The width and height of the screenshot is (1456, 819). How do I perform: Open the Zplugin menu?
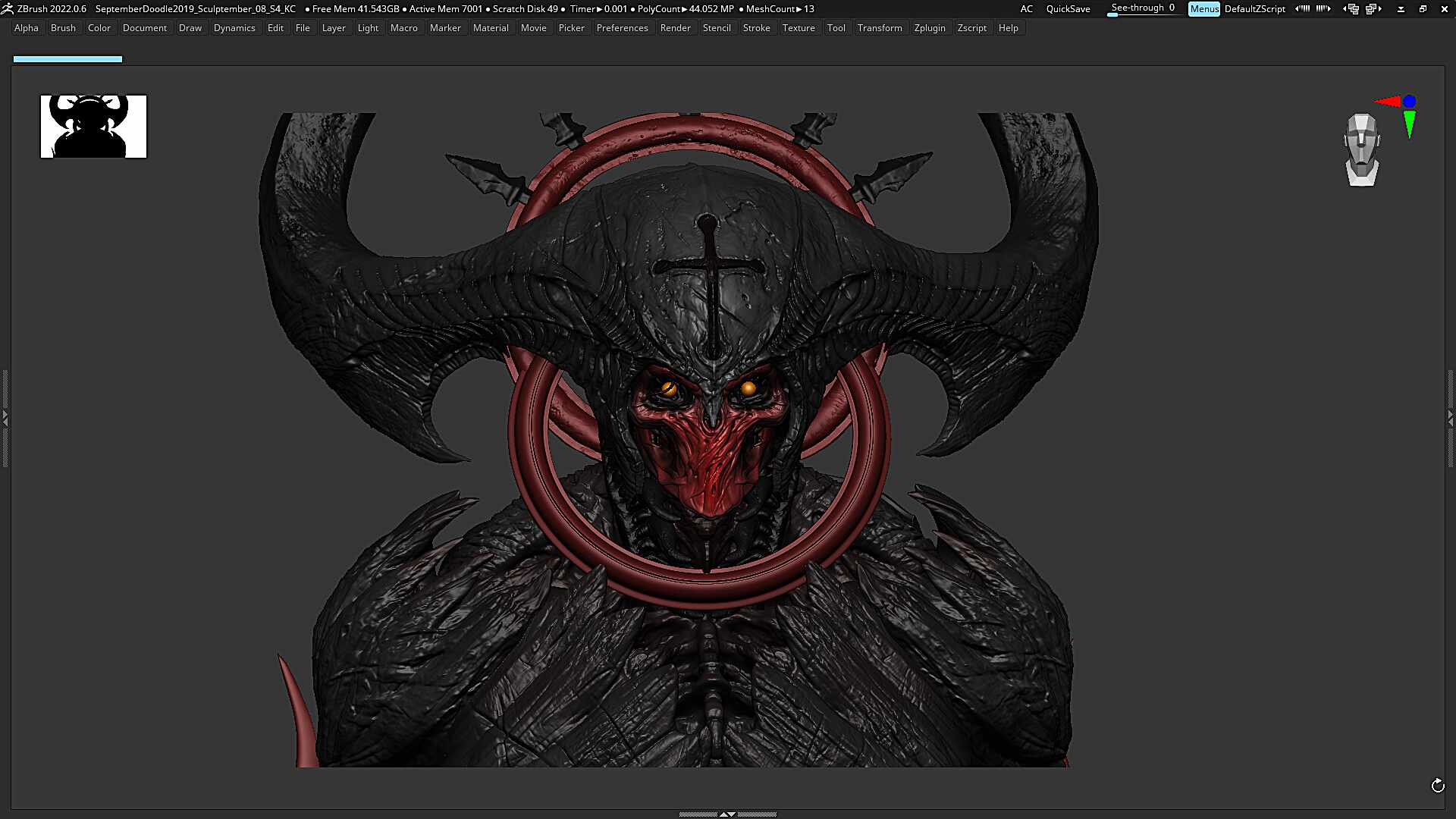click(x=930, y=28)
